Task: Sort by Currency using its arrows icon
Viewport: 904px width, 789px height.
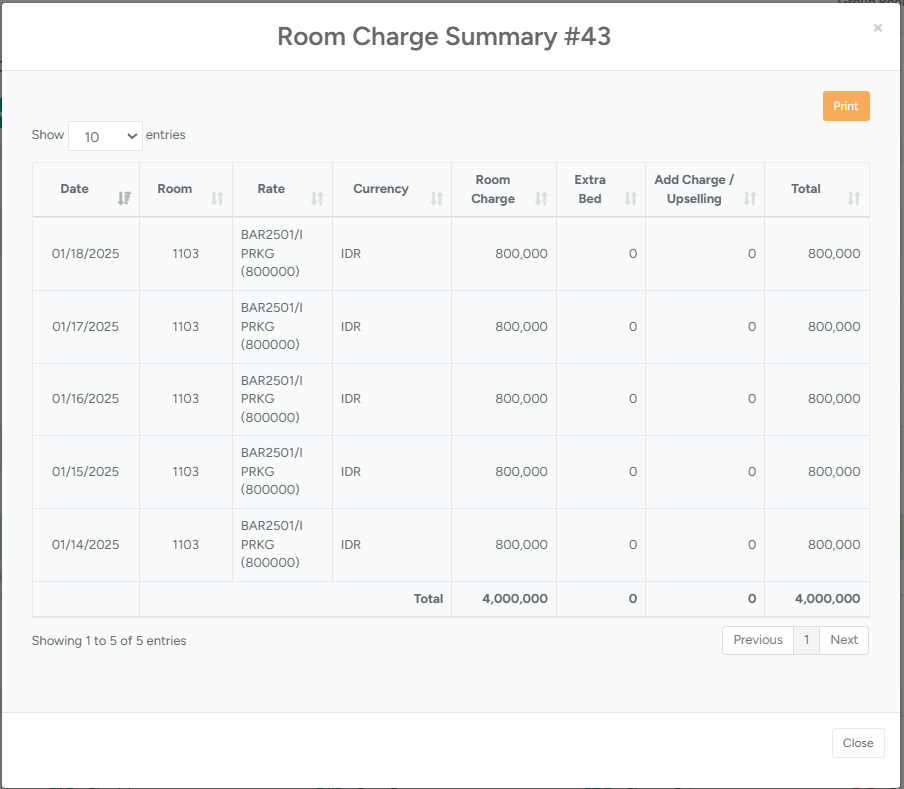Action: [x=436, y=198]
